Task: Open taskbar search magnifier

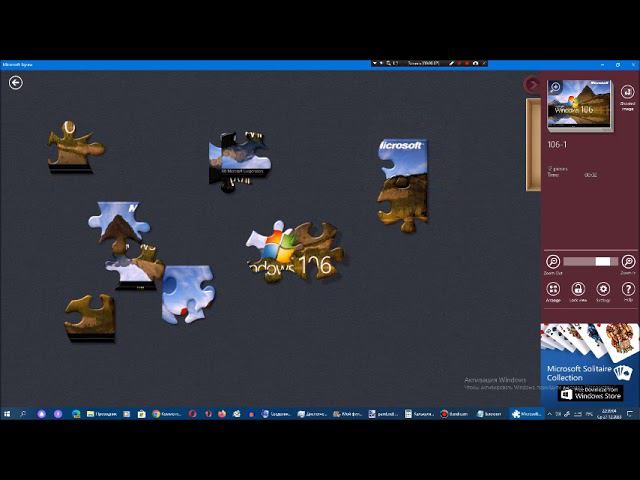Action: (x=23, y=414)
